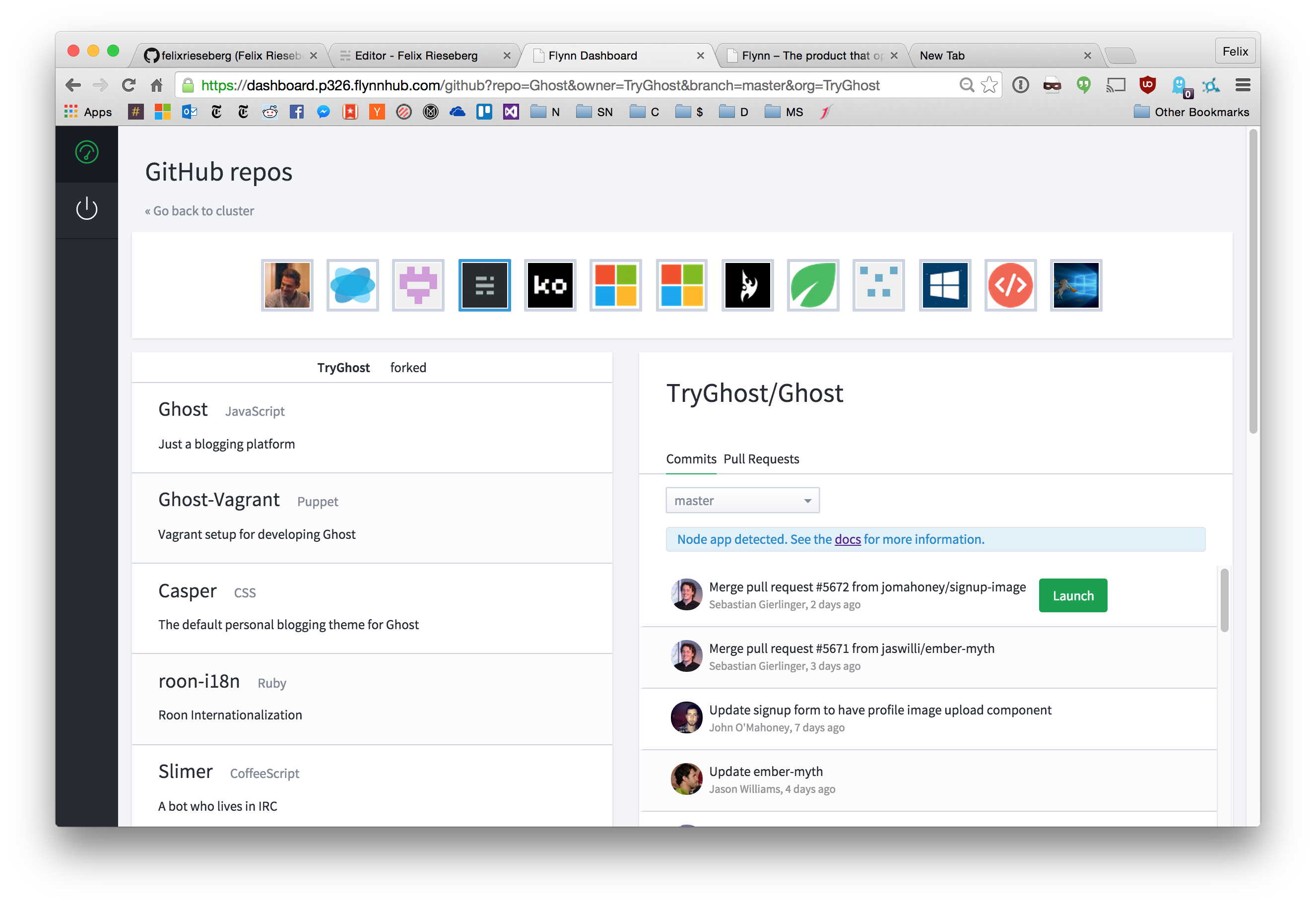Open the Chrome hamburger menu

click(x=1242, y=85)
